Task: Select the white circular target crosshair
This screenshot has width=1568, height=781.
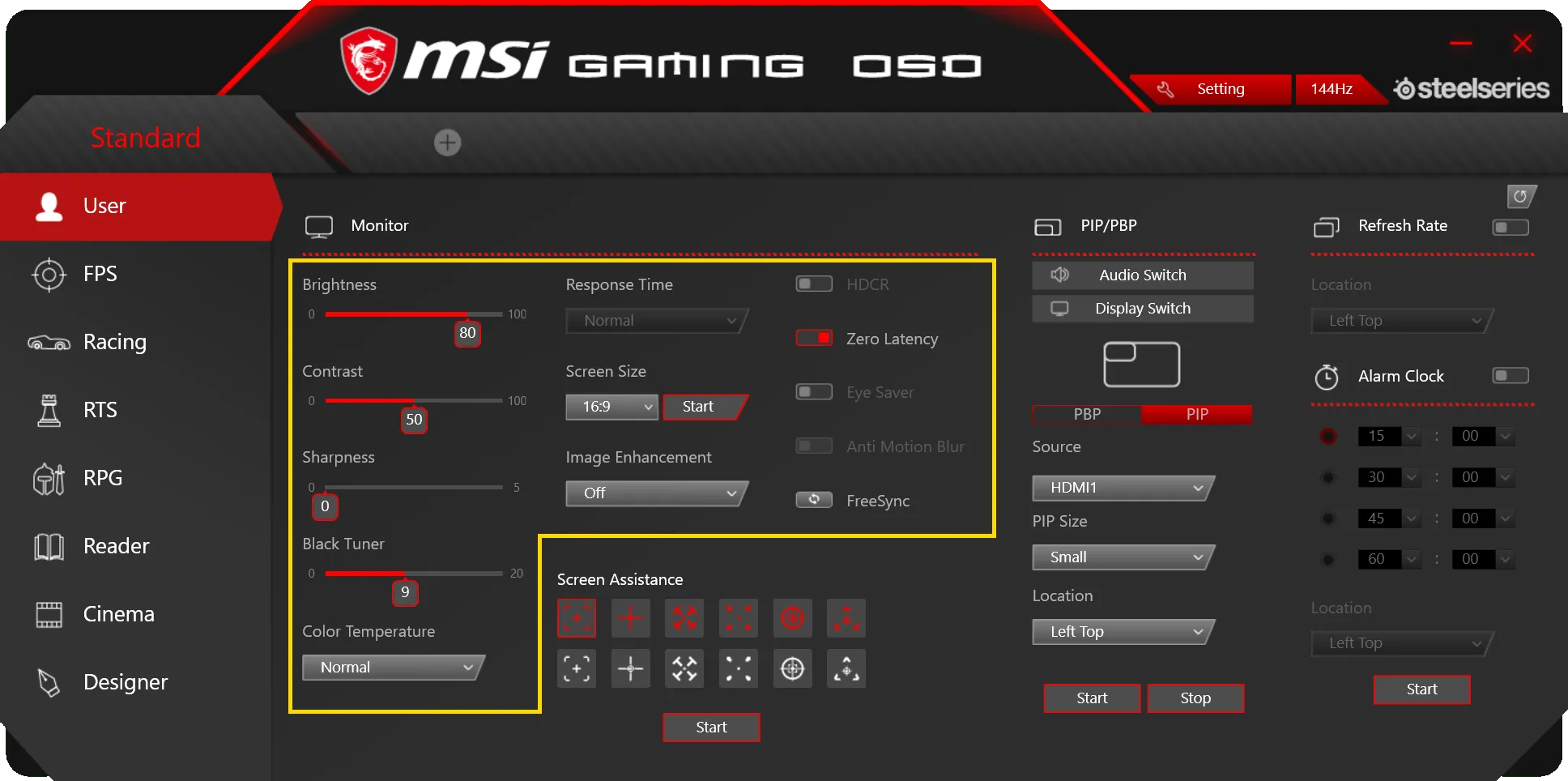Action: click(x=793, y=668)
